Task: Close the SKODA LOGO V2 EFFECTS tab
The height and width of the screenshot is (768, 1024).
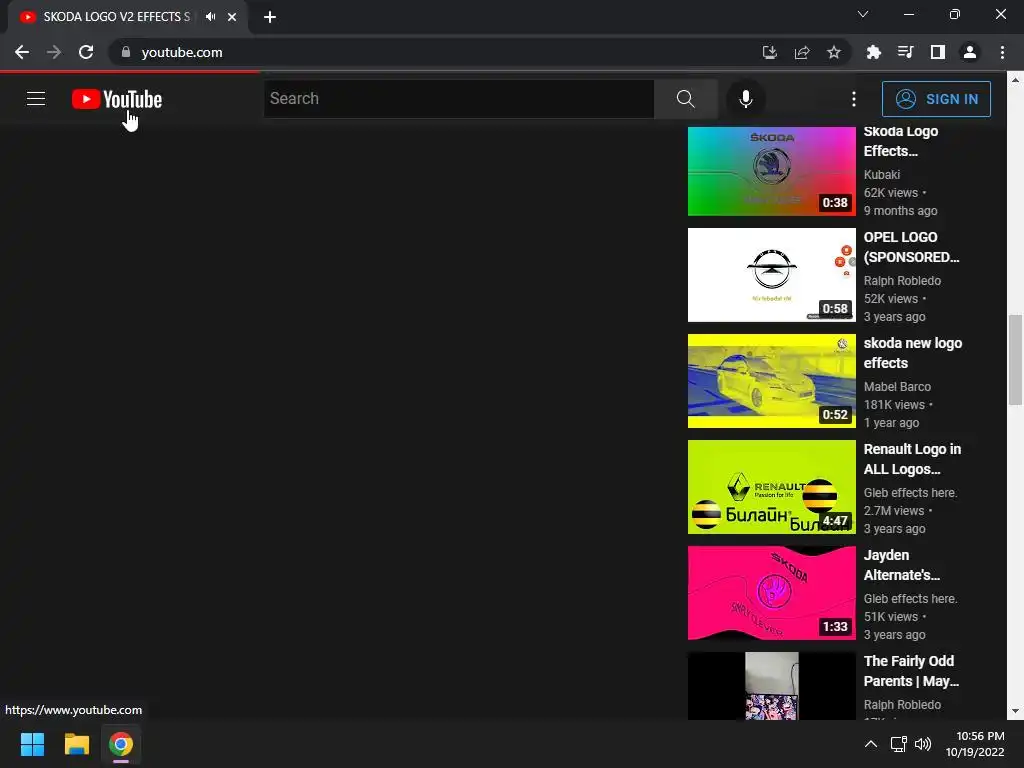Action: (x=232, y=17)
